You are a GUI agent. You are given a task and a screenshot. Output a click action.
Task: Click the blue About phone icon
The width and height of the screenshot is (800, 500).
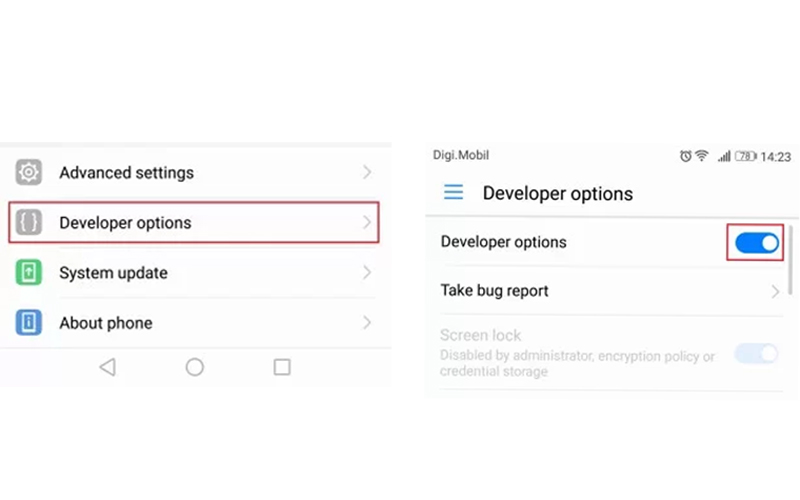coord(29,323)
